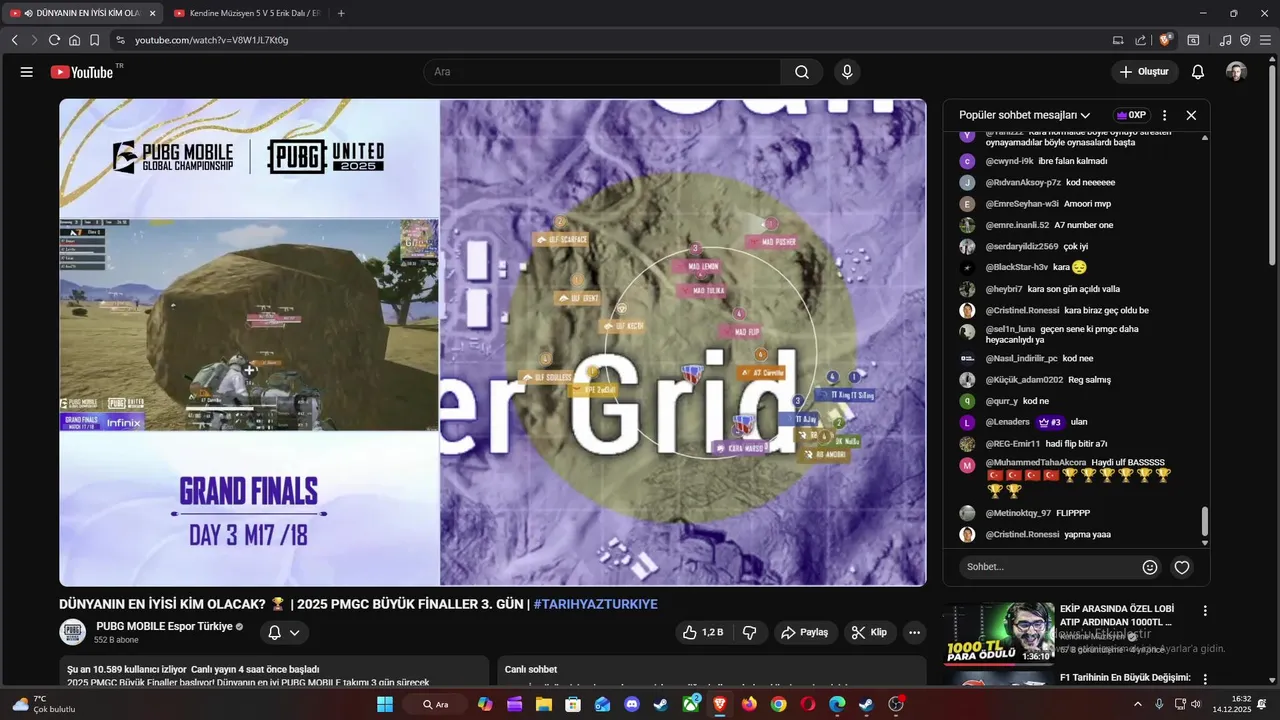Open Google Chrome from the taskbar

coord(778,704)
